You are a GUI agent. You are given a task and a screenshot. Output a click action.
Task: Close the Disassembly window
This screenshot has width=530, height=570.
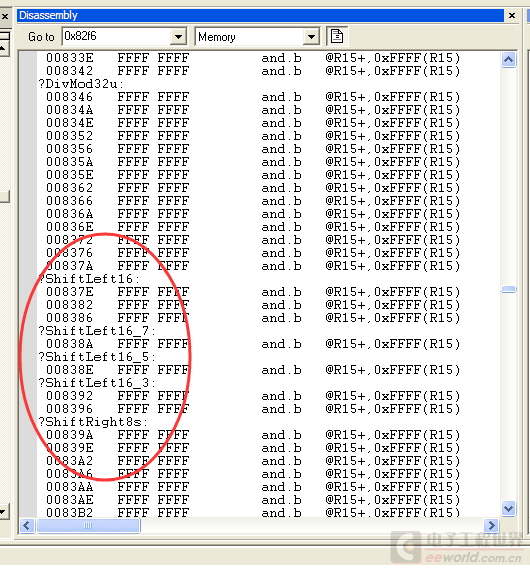(512, 16)
